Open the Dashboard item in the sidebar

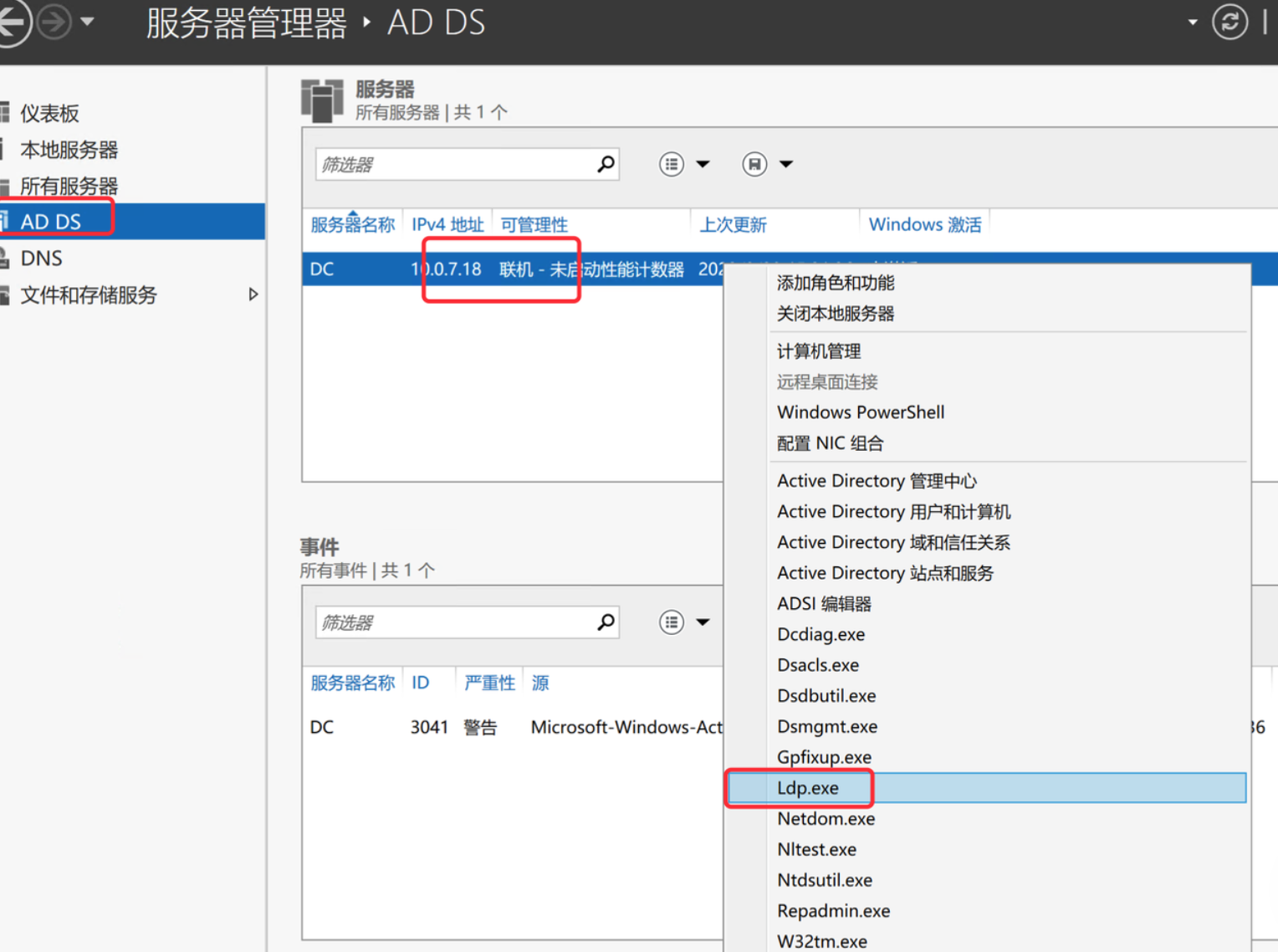[49, 114]
